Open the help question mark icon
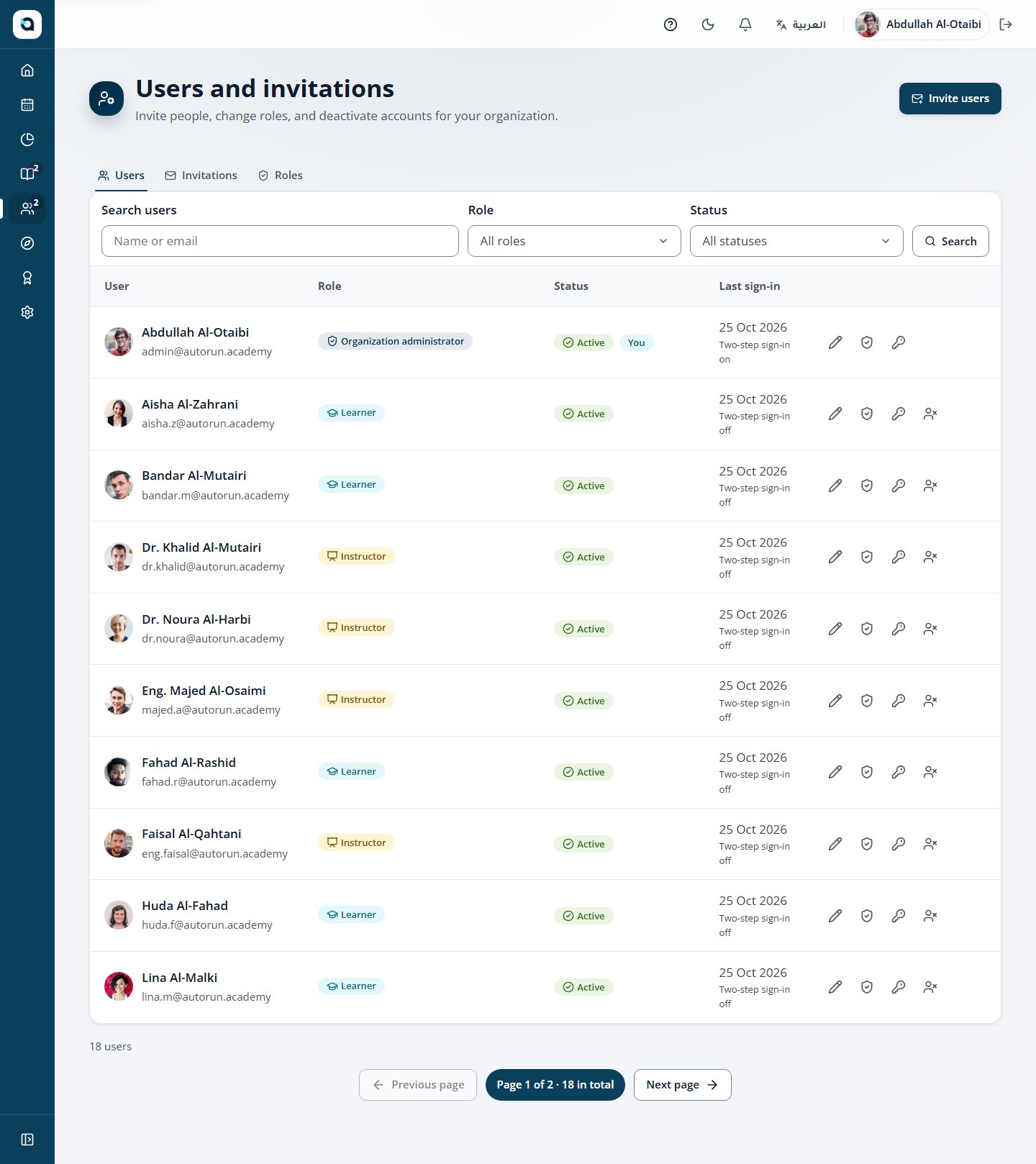This screenshot has height=1164, width=1036. [671, 24]
